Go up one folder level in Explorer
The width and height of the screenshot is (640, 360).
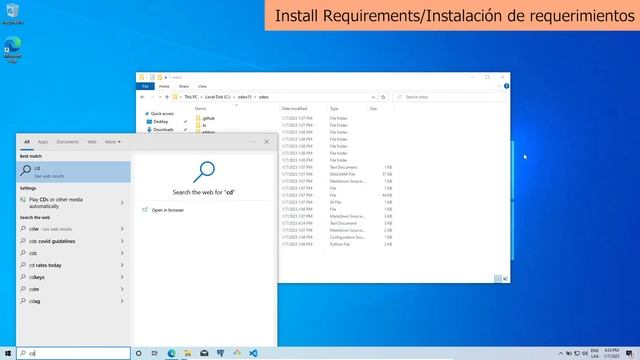[167, 97]
